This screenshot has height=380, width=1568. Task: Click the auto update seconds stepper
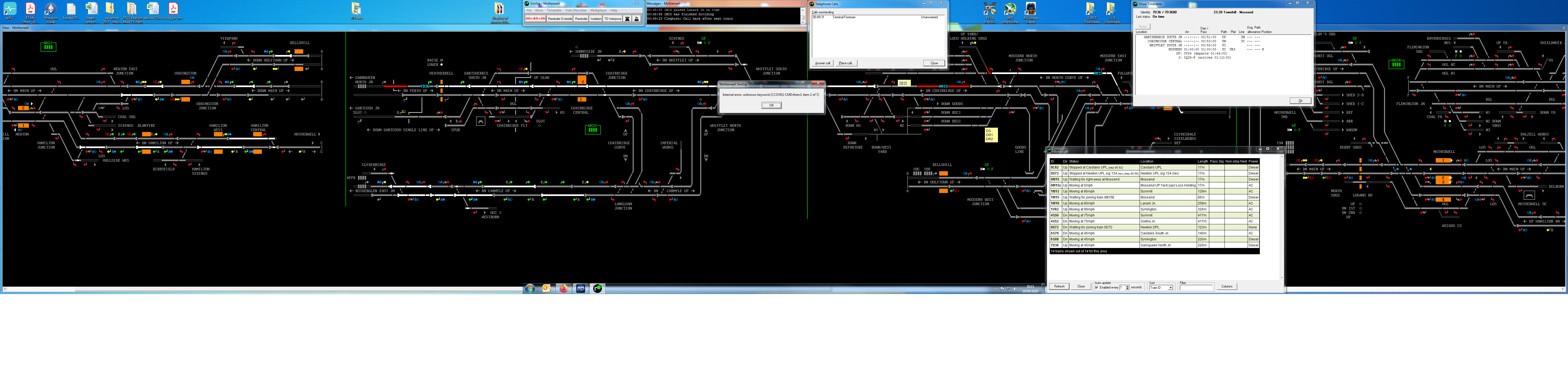(x=1127, y=287)
